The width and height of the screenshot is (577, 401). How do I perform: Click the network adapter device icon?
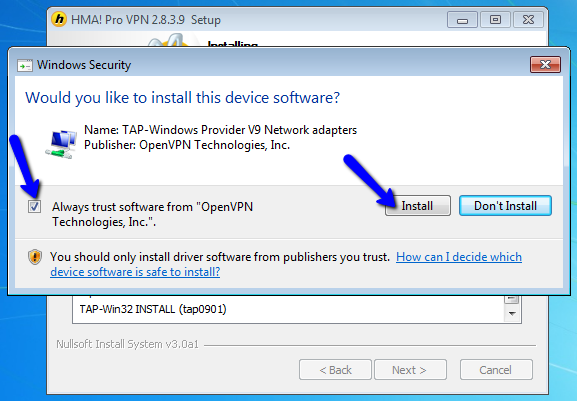[61, 143]
